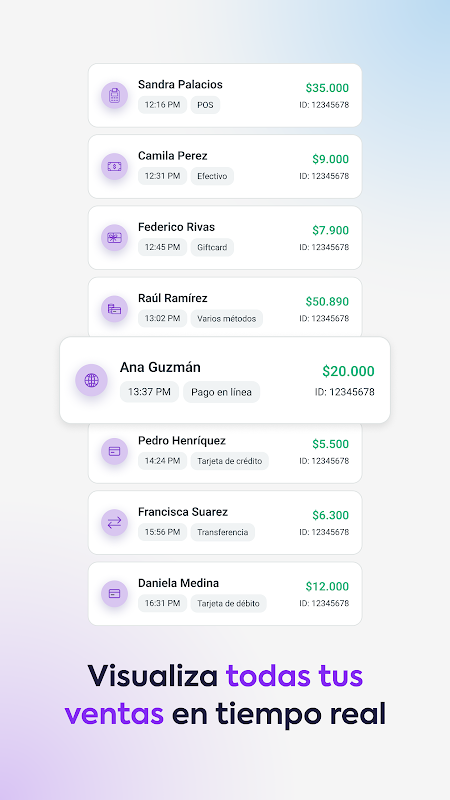Click the multiple-methods icon beside Raúl Ramírez
This screenshot has width=450, height=800.
pyautogui.click(x=114, y=309)
